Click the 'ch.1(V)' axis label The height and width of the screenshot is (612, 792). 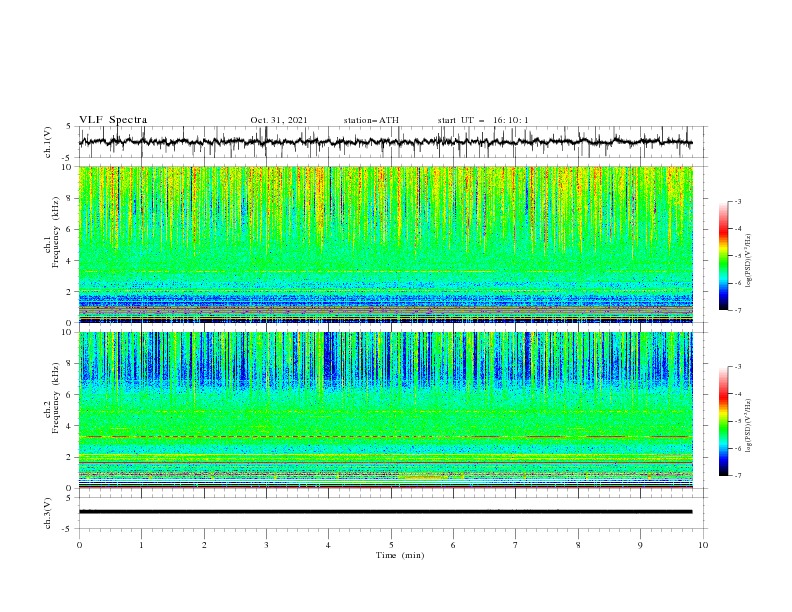coord(48,142)
